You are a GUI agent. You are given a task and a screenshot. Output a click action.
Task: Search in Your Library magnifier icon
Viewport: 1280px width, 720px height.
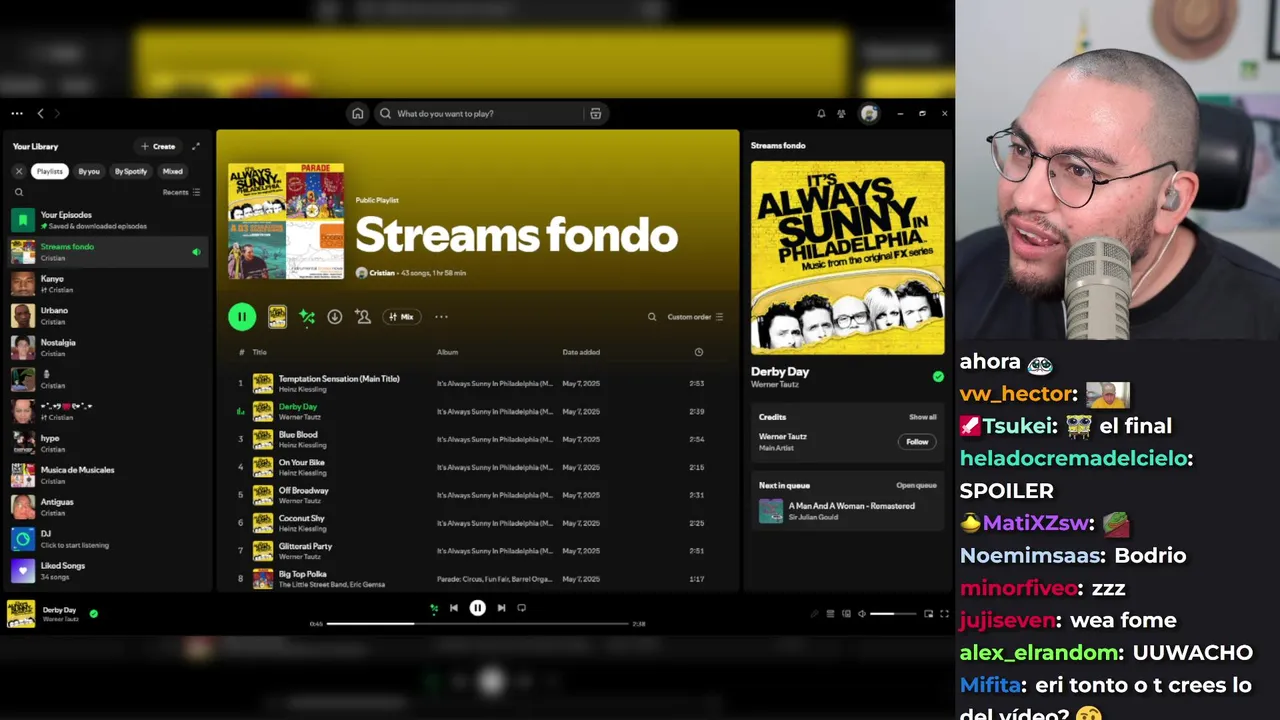pos(18,192)
